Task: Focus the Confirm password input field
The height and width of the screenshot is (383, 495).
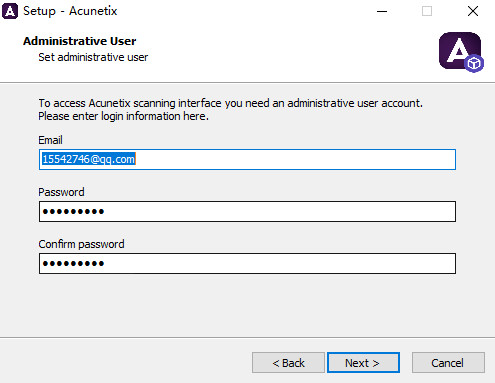Action: click(247, 263)
